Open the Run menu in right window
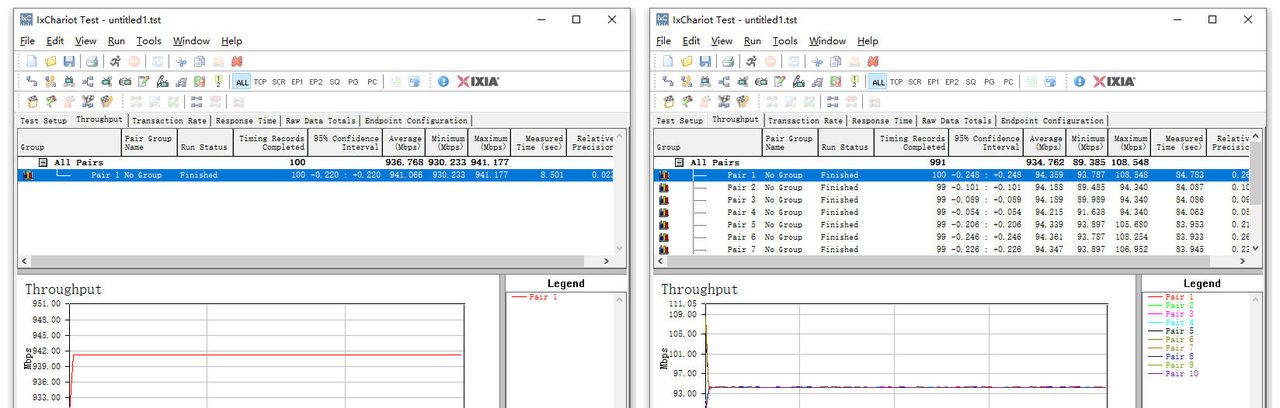Viewport: 1280px width, 408px height. coord(752,41)
